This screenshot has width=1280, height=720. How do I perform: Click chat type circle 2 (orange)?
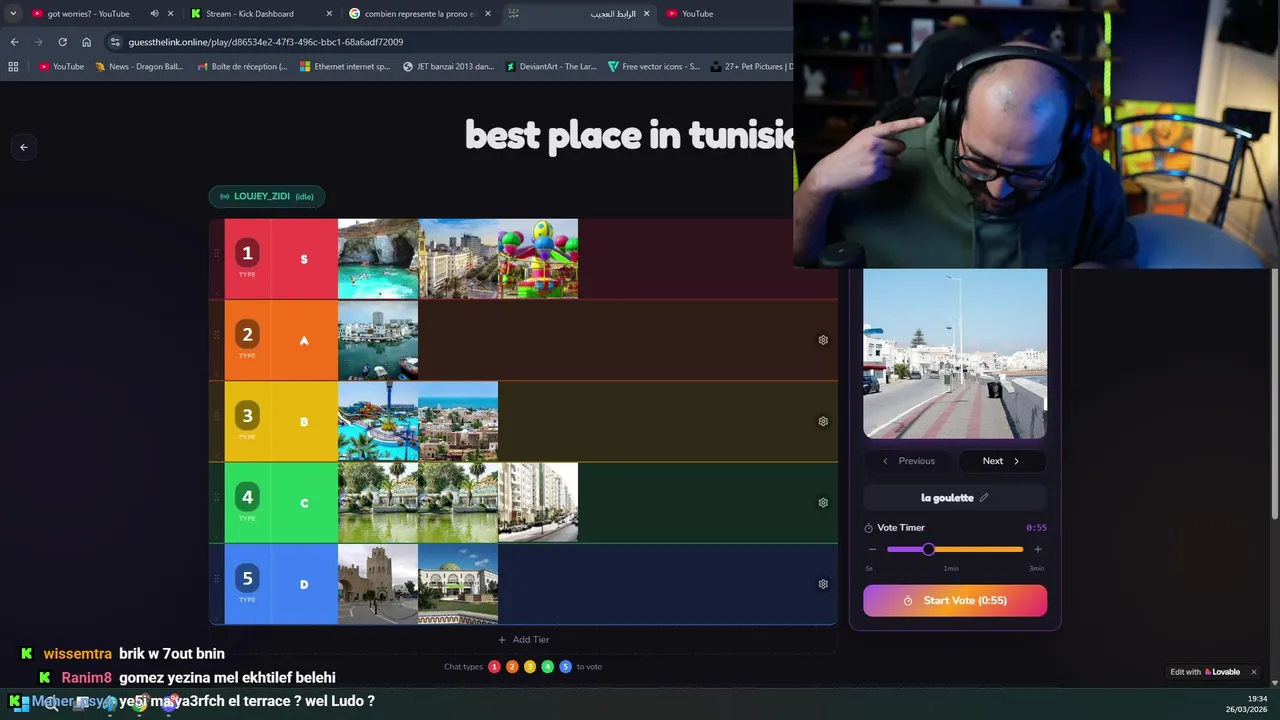[x=512, y=667]
